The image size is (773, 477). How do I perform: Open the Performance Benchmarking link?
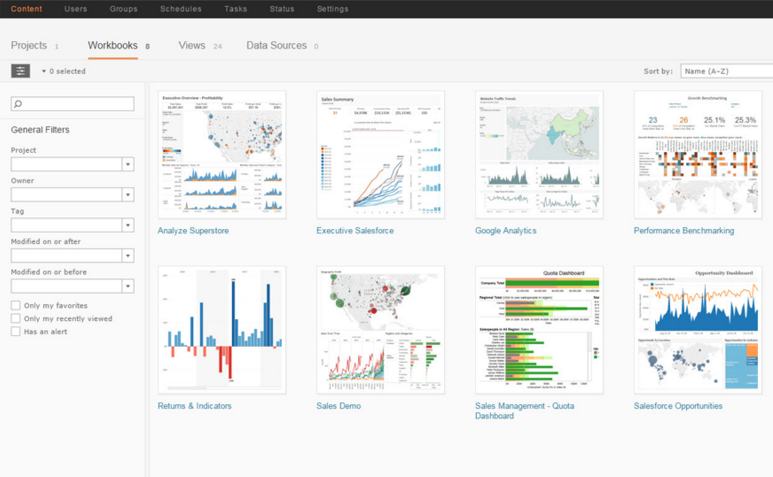tap(684, 231)
